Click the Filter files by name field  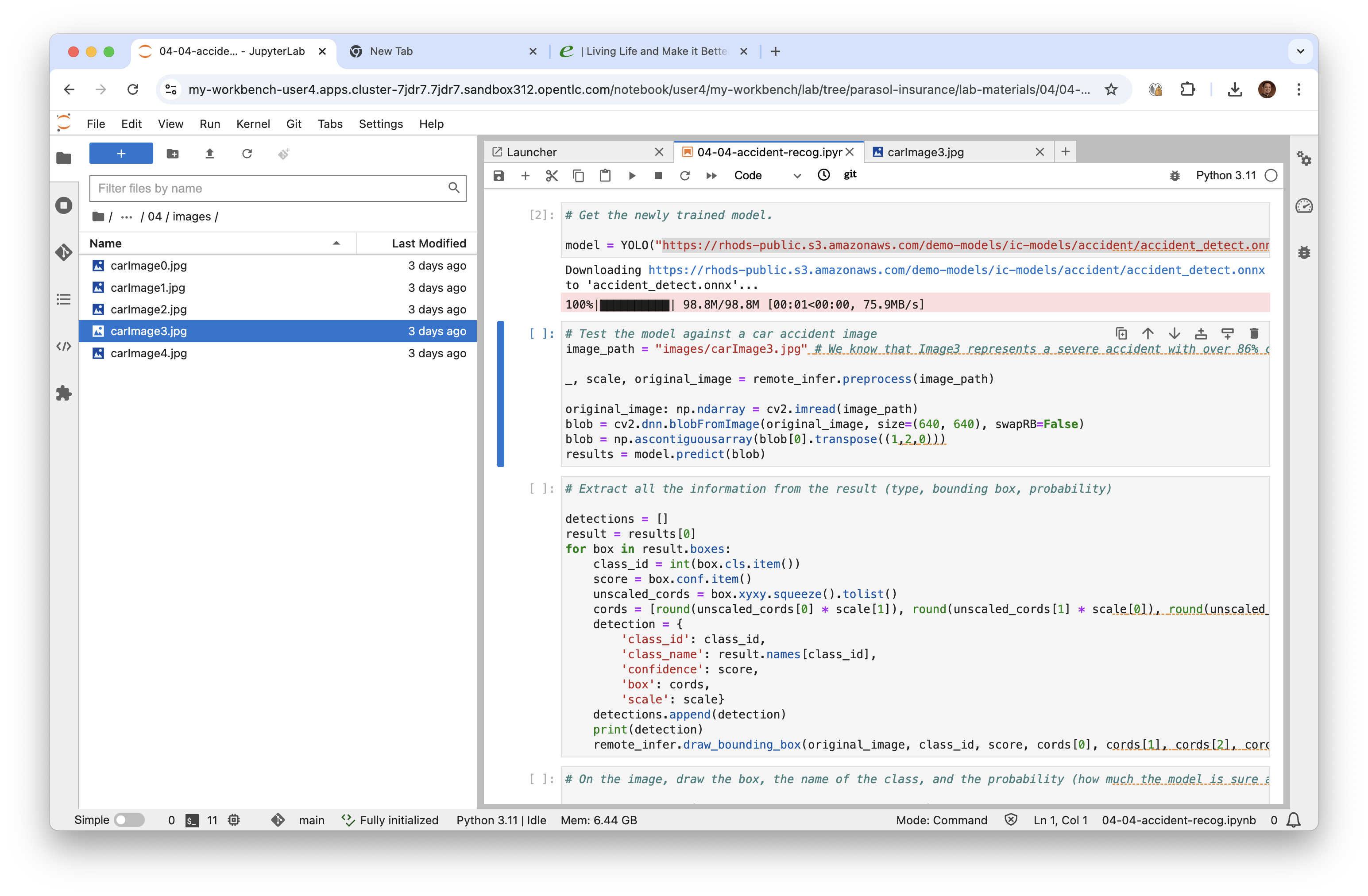[x=270, y=189]
